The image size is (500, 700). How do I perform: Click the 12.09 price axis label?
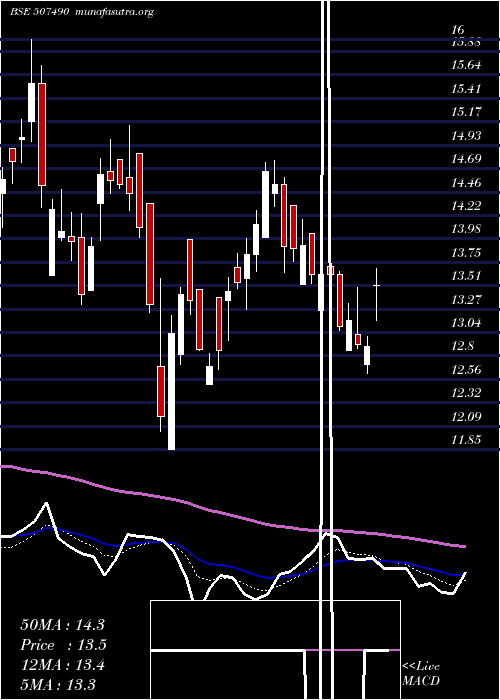(x=466, y=417)
